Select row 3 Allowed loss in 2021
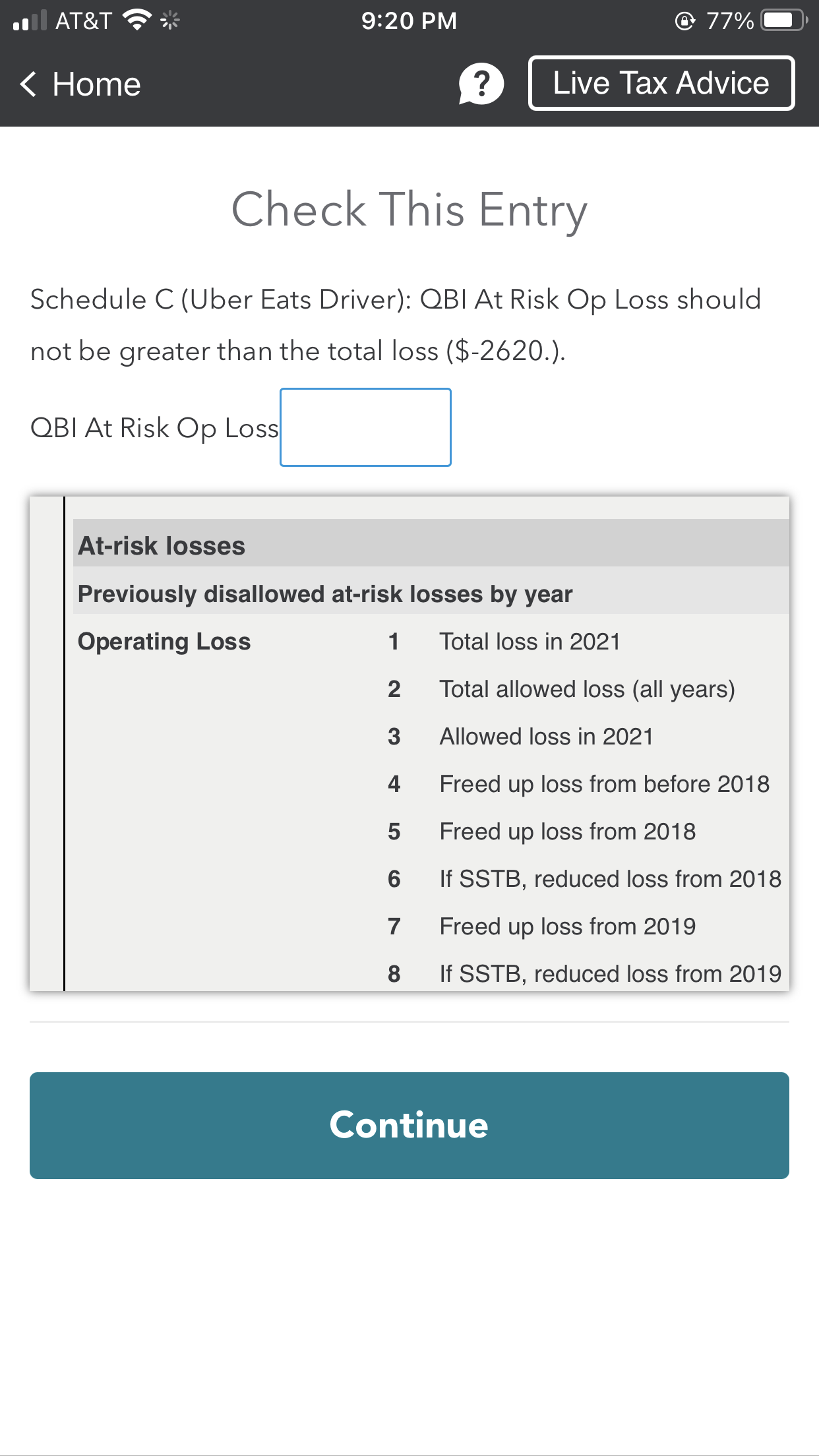 point(546,737)
